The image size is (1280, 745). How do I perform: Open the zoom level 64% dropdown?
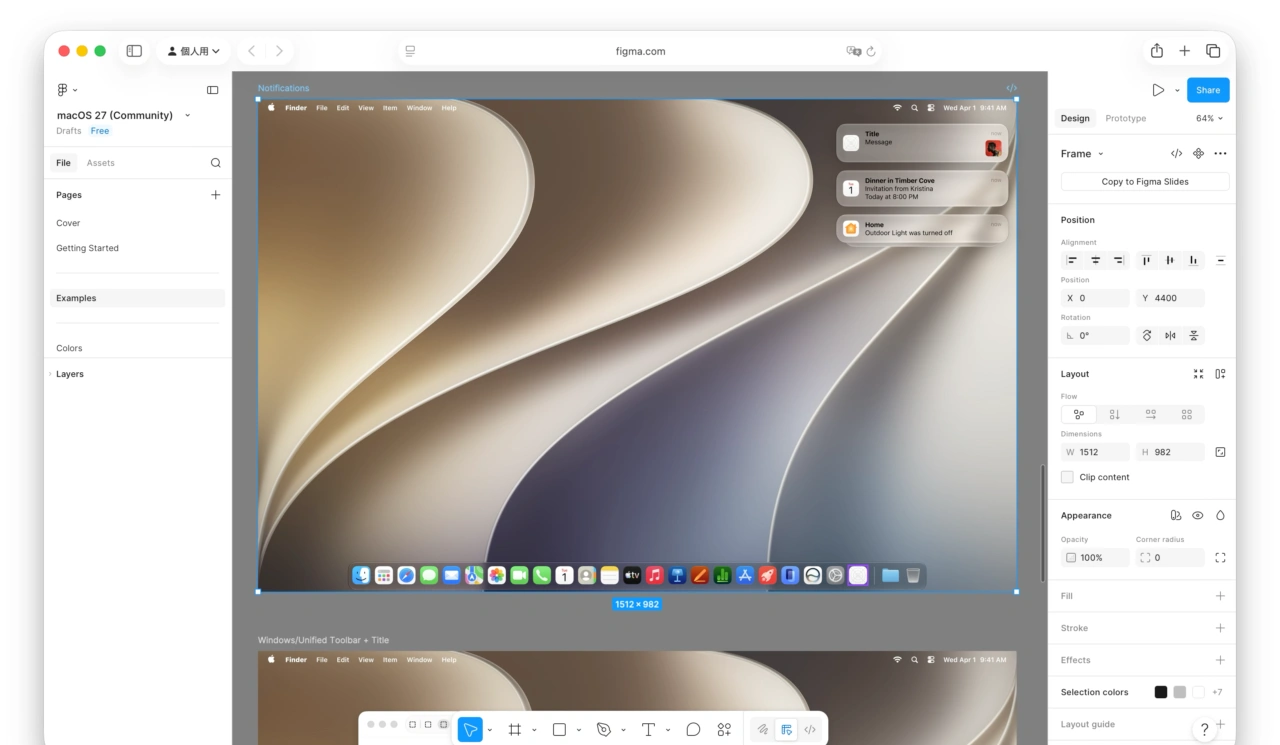click(1209, 118)
